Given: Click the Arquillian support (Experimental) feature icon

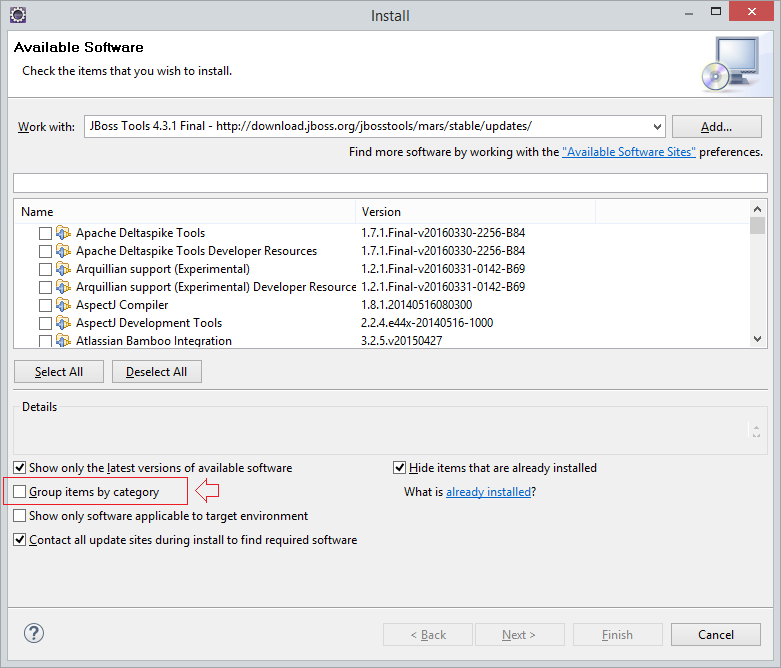Looking at the screenshot, I should pyautogui.click(x=63, y=268).
